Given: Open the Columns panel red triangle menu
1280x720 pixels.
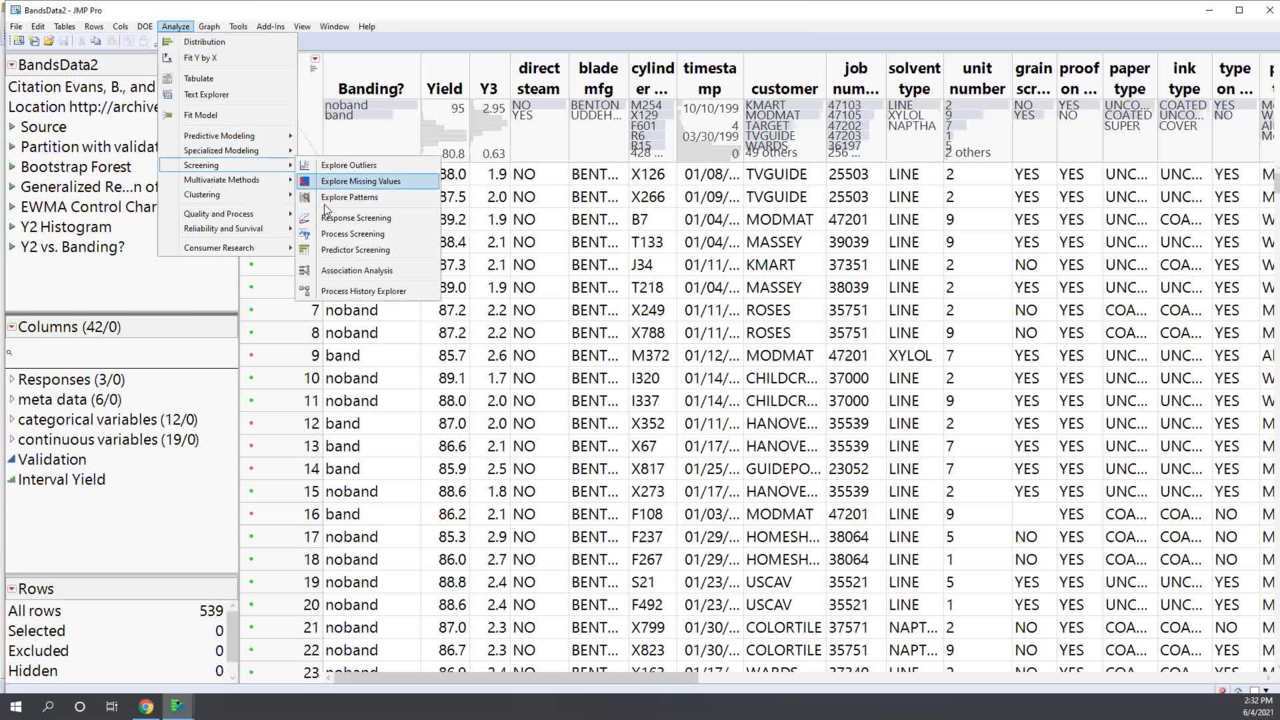Looking at the screenshot, I should 12,327.
